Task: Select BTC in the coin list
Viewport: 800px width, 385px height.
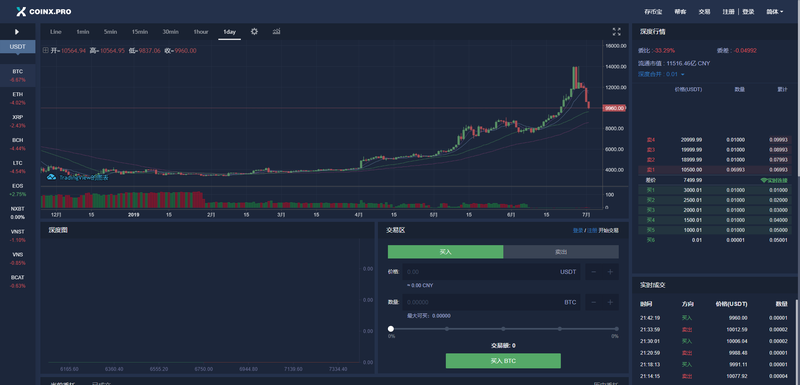Action: point(17,75)
